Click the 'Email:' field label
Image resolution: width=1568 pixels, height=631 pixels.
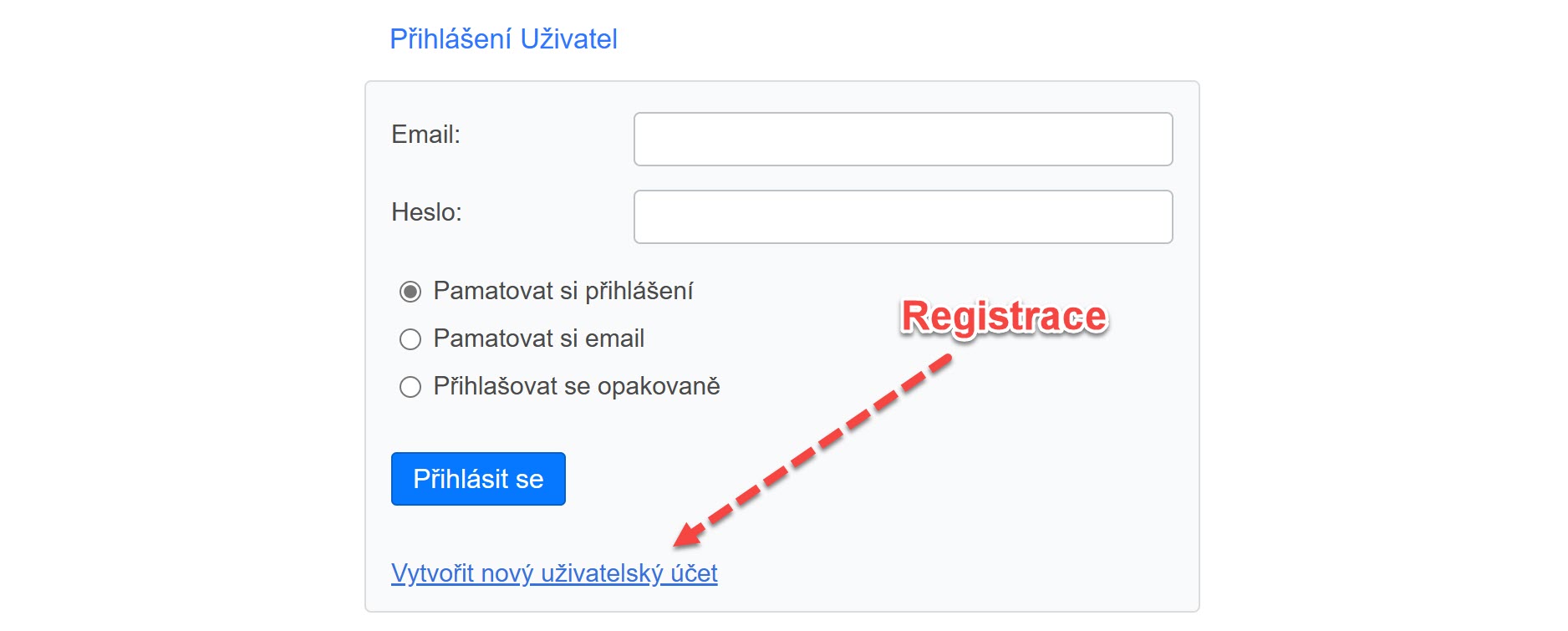425,135
